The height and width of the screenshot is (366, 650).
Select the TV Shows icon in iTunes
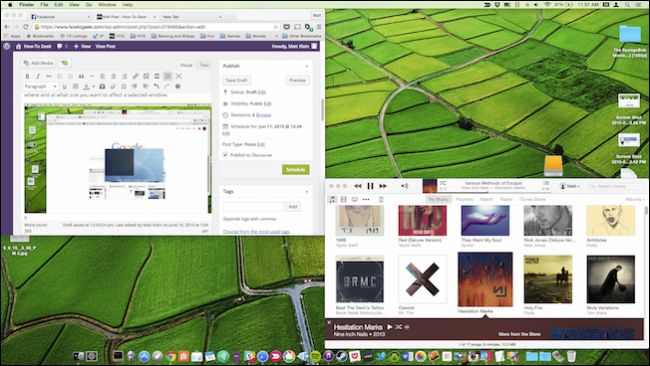click(354, 200)
